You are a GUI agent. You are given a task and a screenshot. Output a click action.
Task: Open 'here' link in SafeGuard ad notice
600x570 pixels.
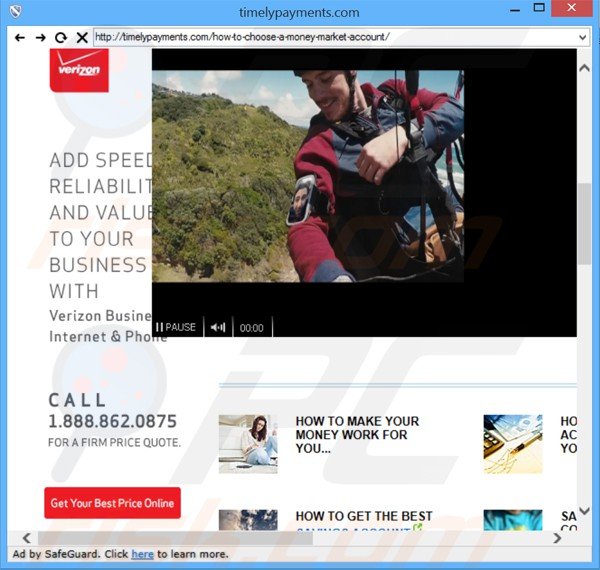(x=142, y=554)
